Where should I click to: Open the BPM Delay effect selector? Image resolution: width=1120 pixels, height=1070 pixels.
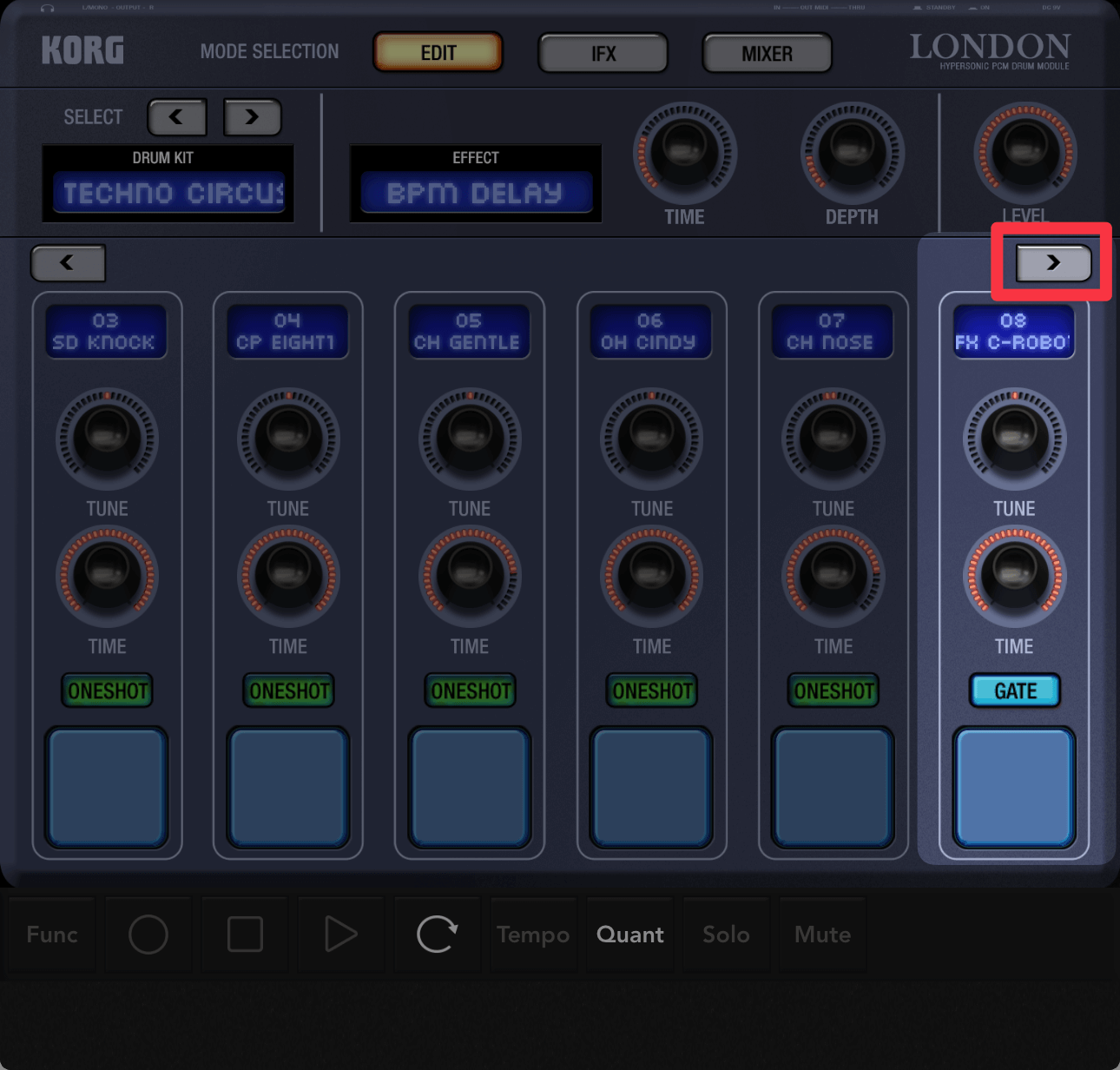pos(476,193)
